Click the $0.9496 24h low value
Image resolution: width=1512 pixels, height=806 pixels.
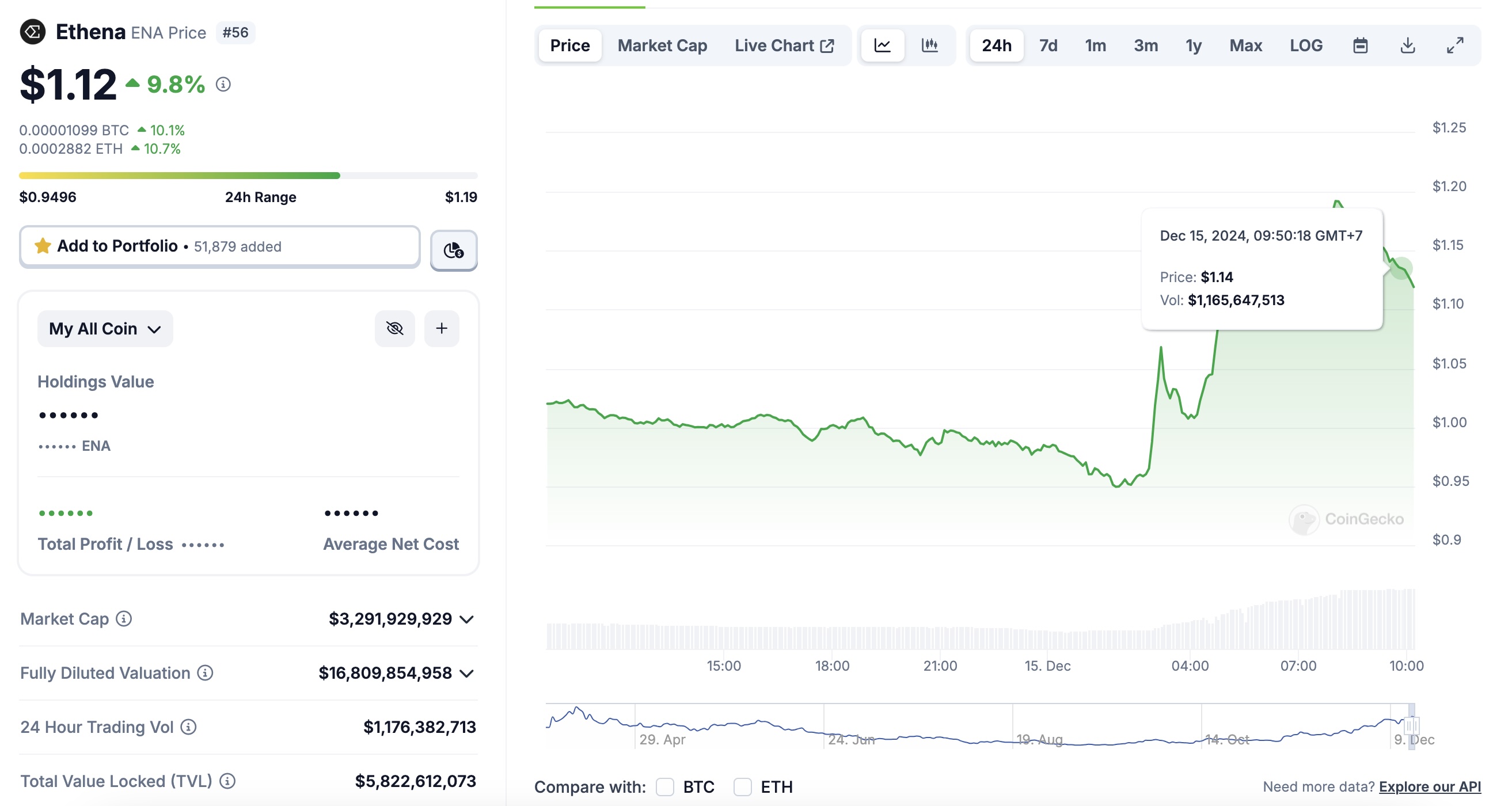[48, 197]
